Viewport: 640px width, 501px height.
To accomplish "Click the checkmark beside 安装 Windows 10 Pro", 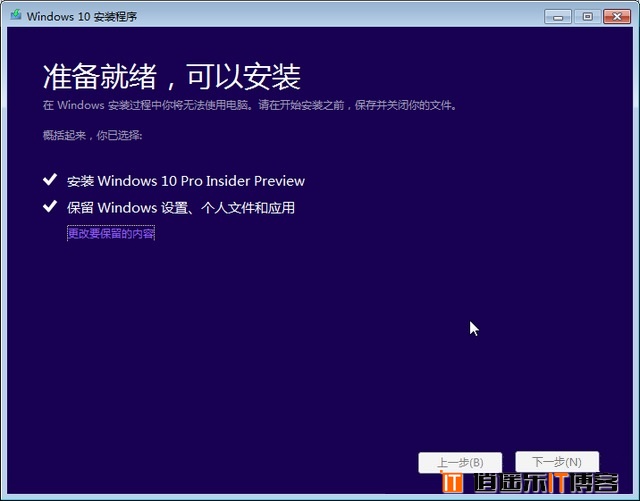I will click(50, 179).
